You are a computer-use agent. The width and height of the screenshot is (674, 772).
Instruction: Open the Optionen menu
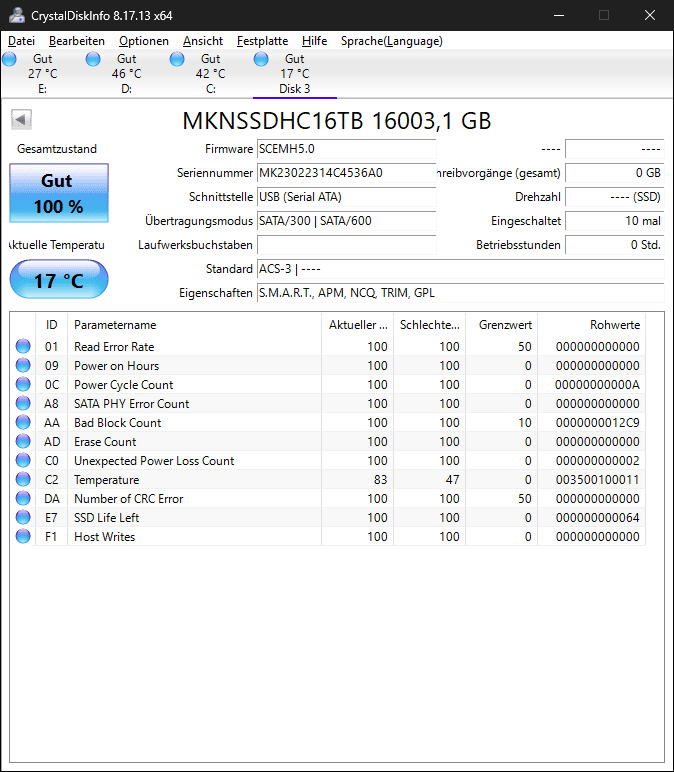[144, 41]
